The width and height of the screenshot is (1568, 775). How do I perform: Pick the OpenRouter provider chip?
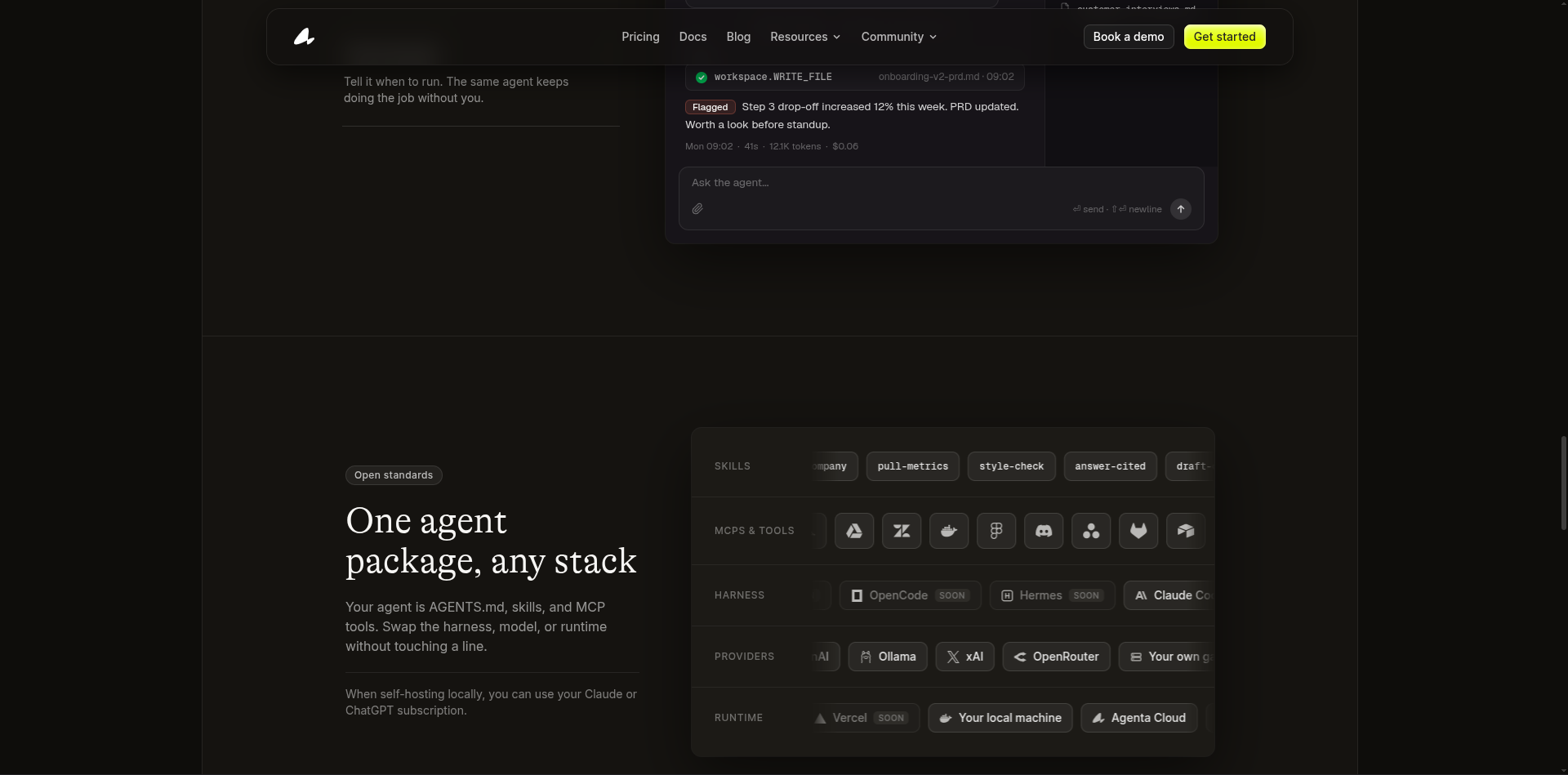click(1057, 657)
